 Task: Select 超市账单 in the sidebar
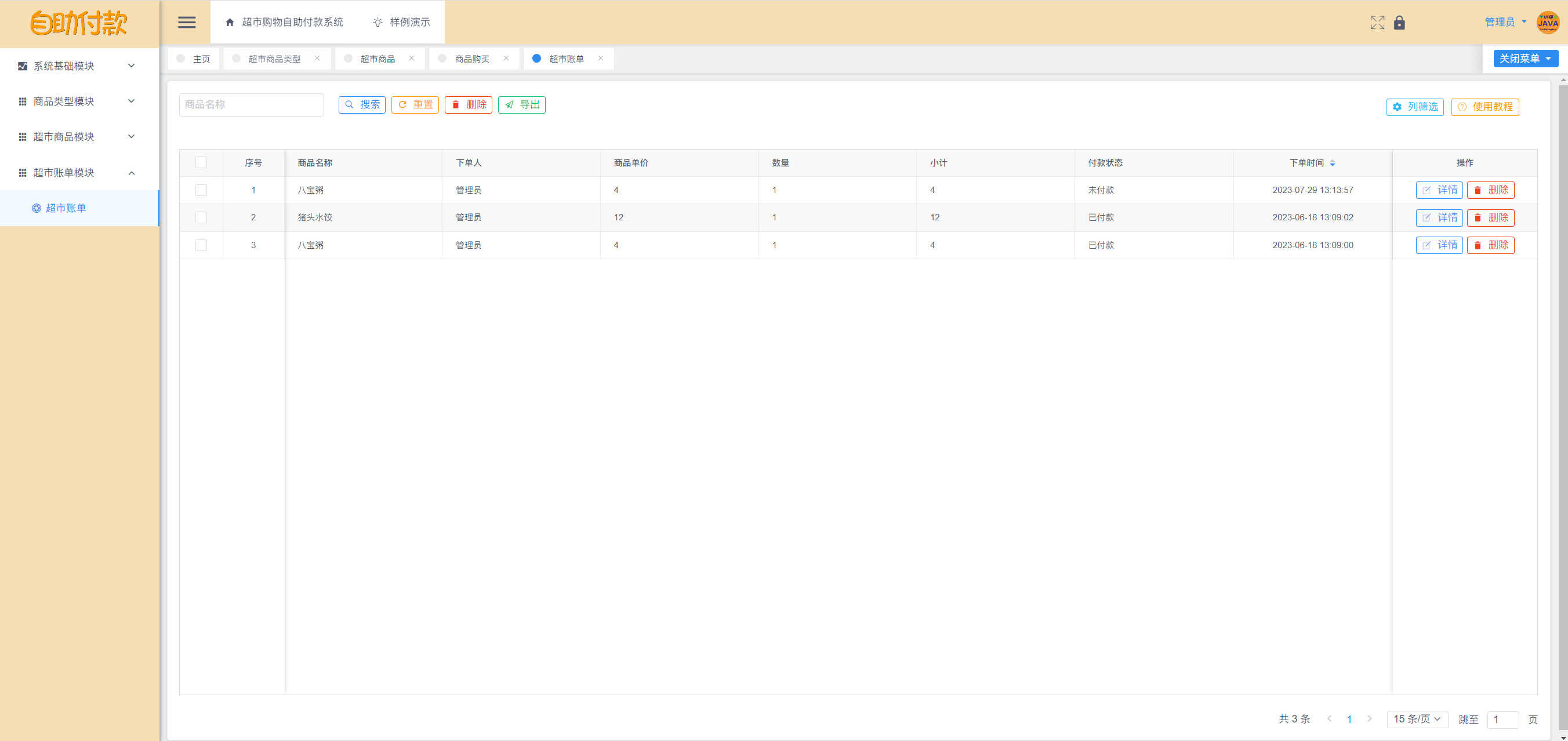(66, 208)
